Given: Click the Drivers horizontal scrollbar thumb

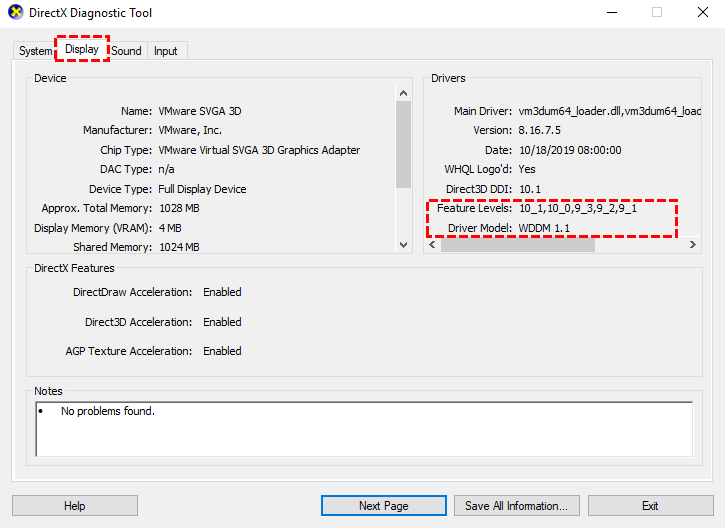Looking at the screenshot, I should coord(518,245).
